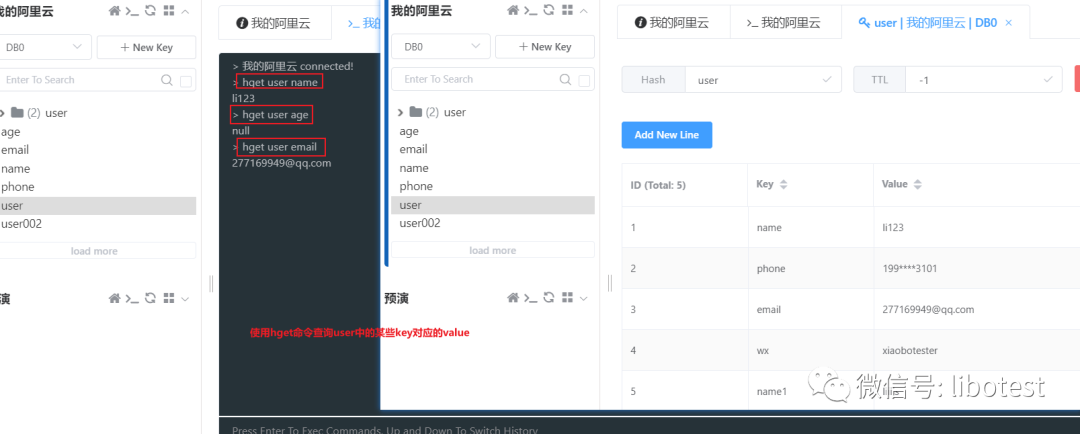This screenshot has width=1080, height=434.
Task: Refresh 我的阿里云 connection in front window
Action: 549,10
